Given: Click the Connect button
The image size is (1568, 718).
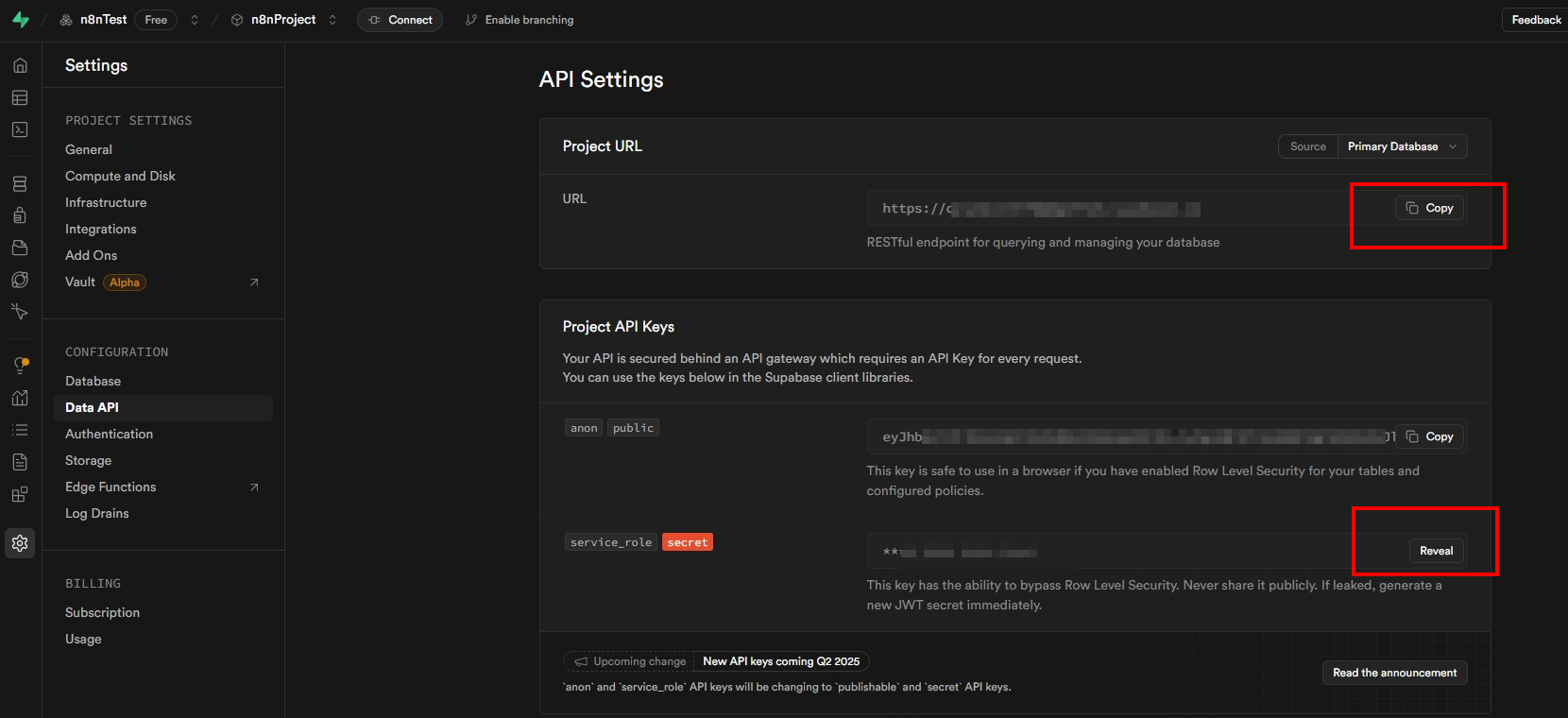Looking at the screenshot, I should [x=400, y=20].
